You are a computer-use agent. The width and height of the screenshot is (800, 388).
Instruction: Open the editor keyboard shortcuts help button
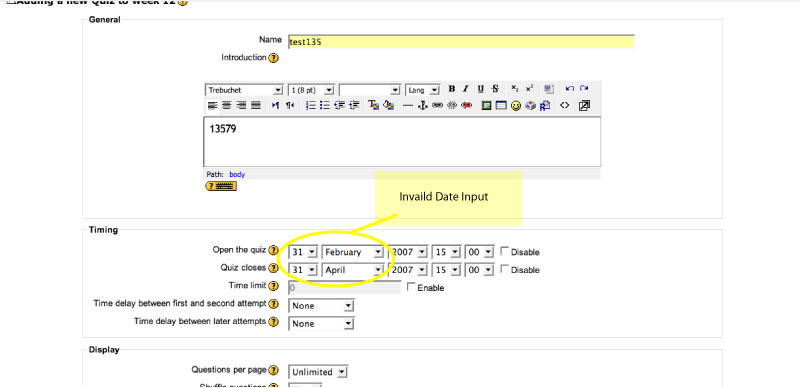[221, 186]
